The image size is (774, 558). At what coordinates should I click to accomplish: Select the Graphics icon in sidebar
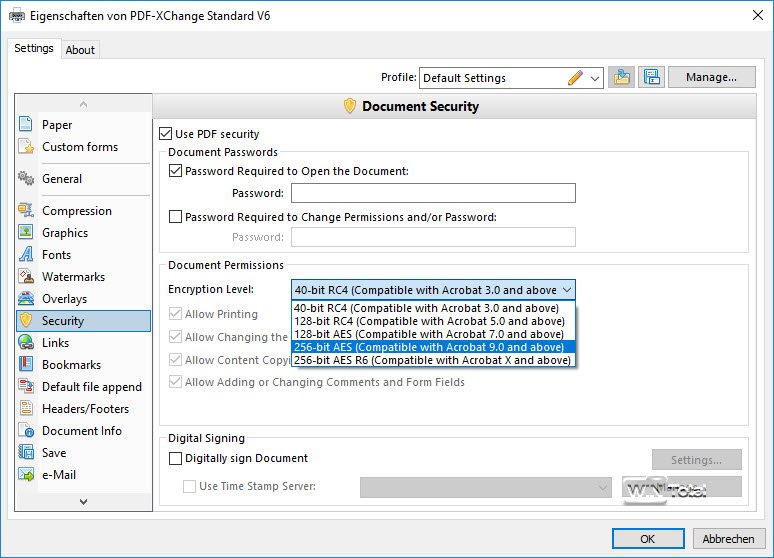[27, 233]
